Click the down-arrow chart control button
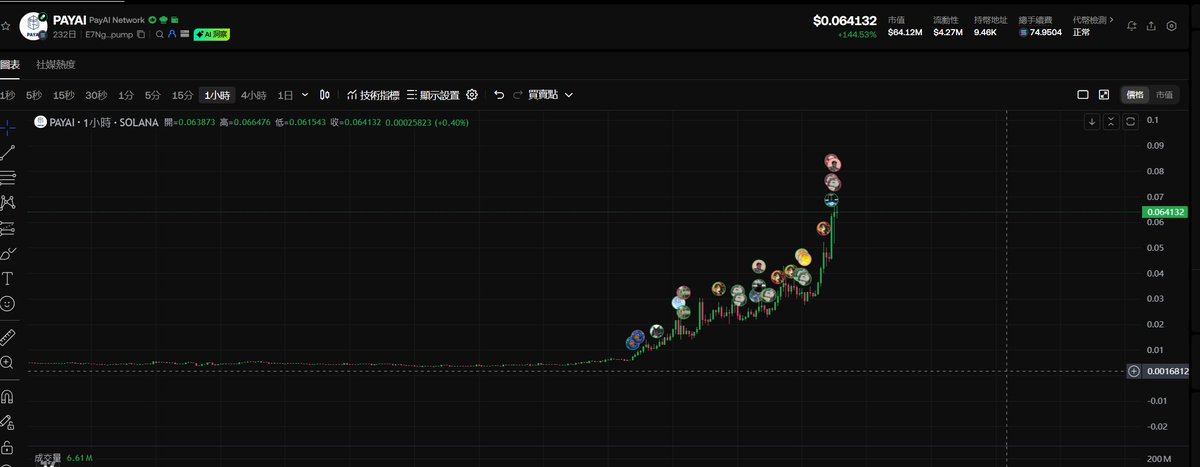 [x=1093, y=122]
